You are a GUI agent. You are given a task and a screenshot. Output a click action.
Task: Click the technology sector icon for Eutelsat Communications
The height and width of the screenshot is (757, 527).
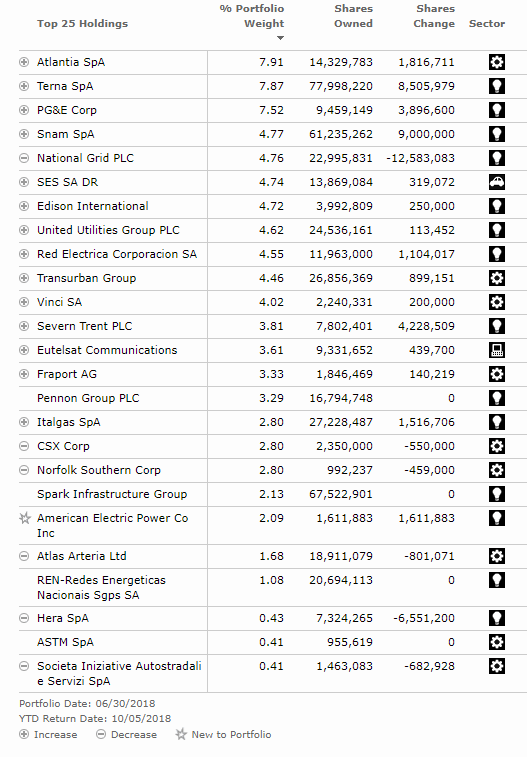pos(497,350)
